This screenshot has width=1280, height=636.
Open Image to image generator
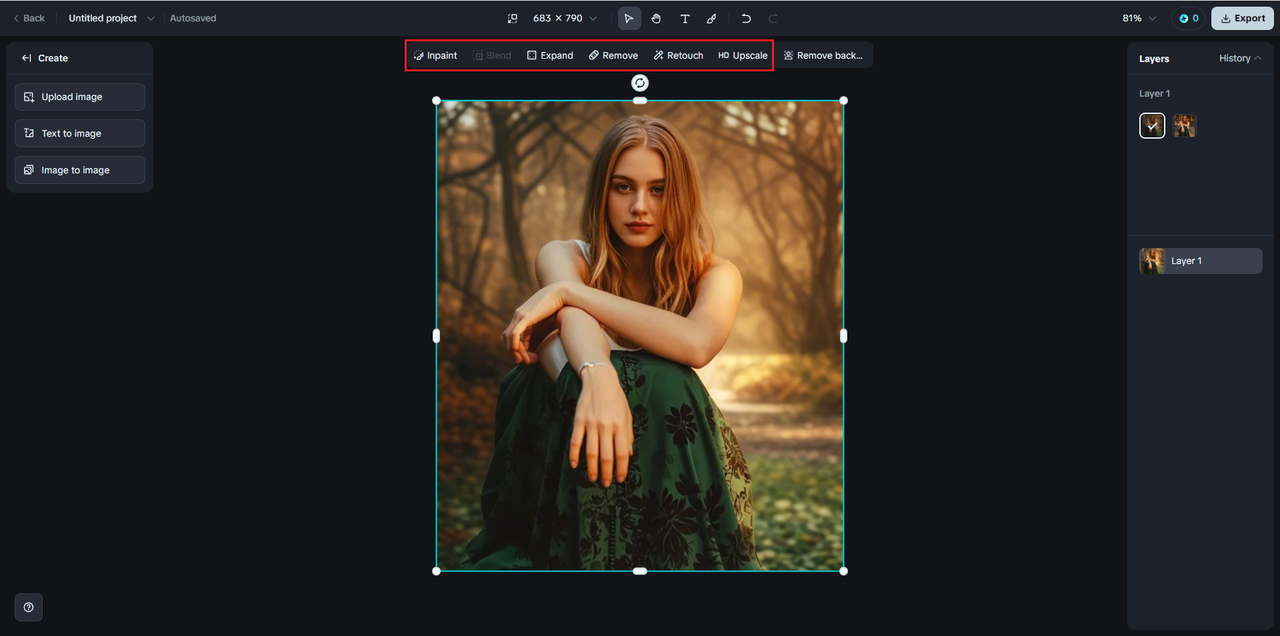click(x=80, y=170)
